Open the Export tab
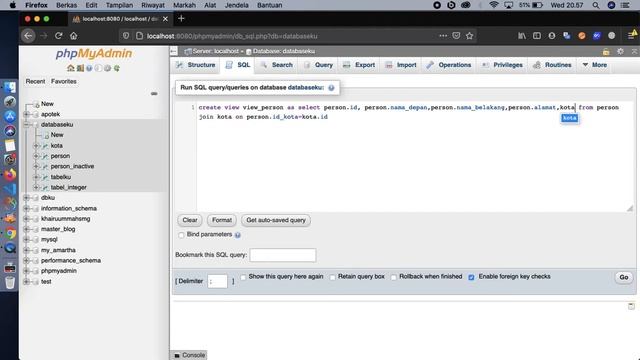The height and width of the screenshot is (360, 640). pos(359,65)
